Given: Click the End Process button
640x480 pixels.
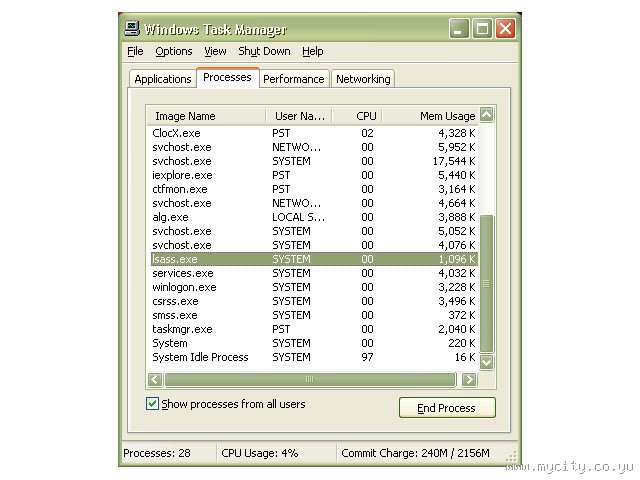Looking at the screenshot, I should (447, 408).
